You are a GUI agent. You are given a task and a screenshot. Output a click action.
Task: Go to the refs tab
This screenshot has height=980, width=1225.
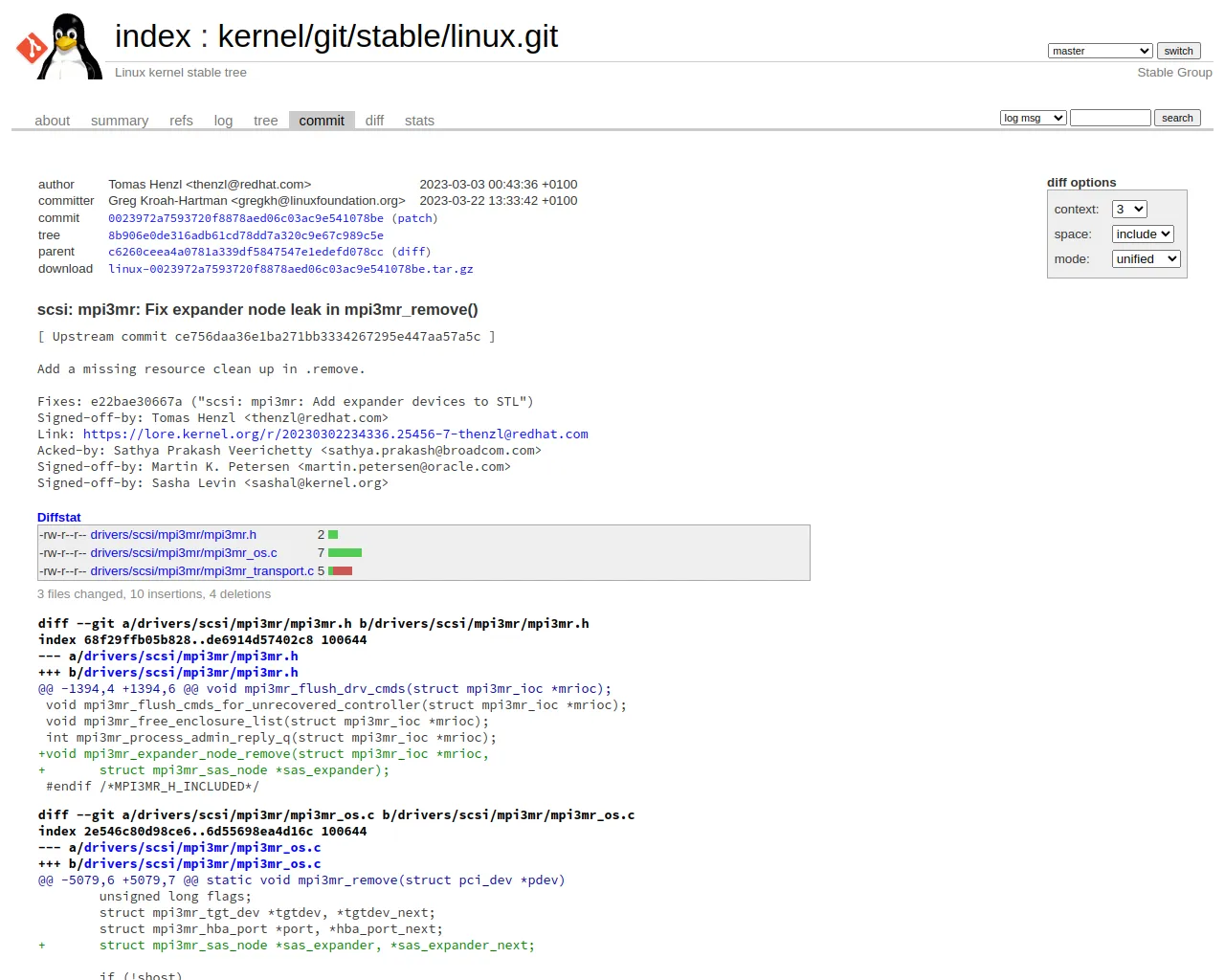tap(181, 121)
